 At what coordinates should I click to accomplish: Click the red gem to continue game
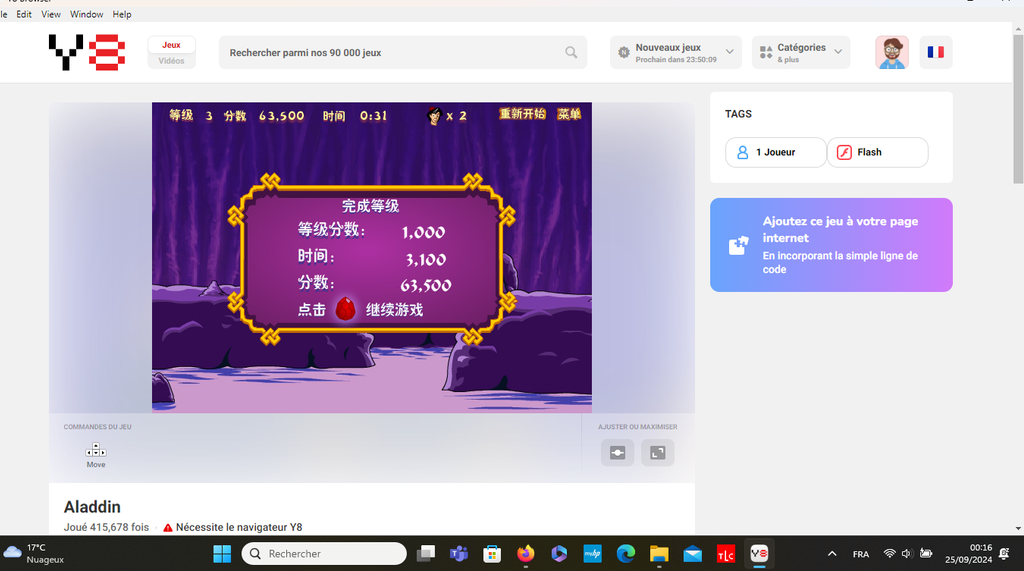345,309
